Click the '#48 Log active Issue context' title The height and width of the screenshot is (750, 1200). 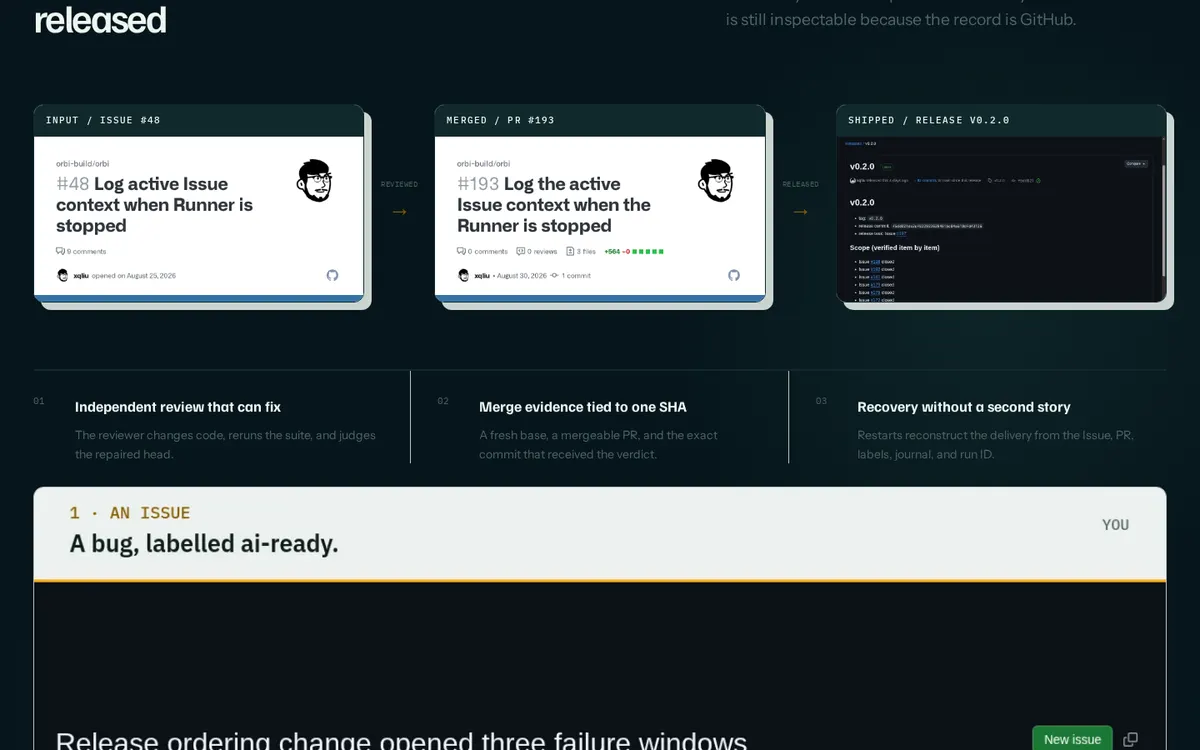click(155, 205)
